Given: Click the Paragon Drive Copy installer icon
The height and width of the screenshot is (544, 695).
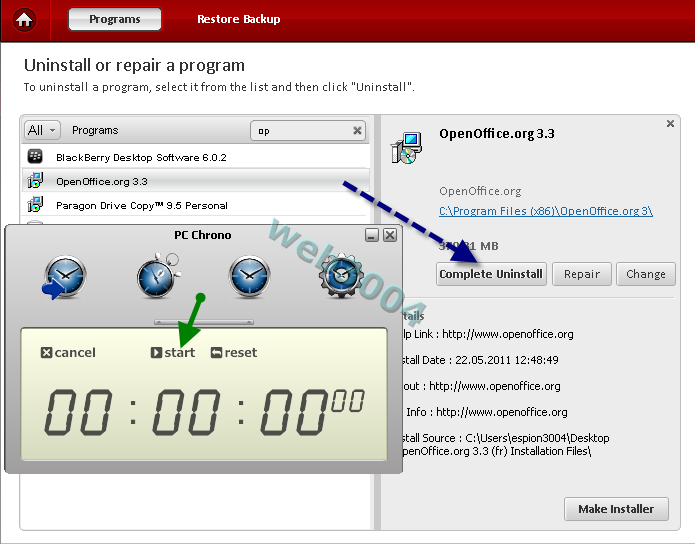Looking at the screenshot, I should [35, 204].
